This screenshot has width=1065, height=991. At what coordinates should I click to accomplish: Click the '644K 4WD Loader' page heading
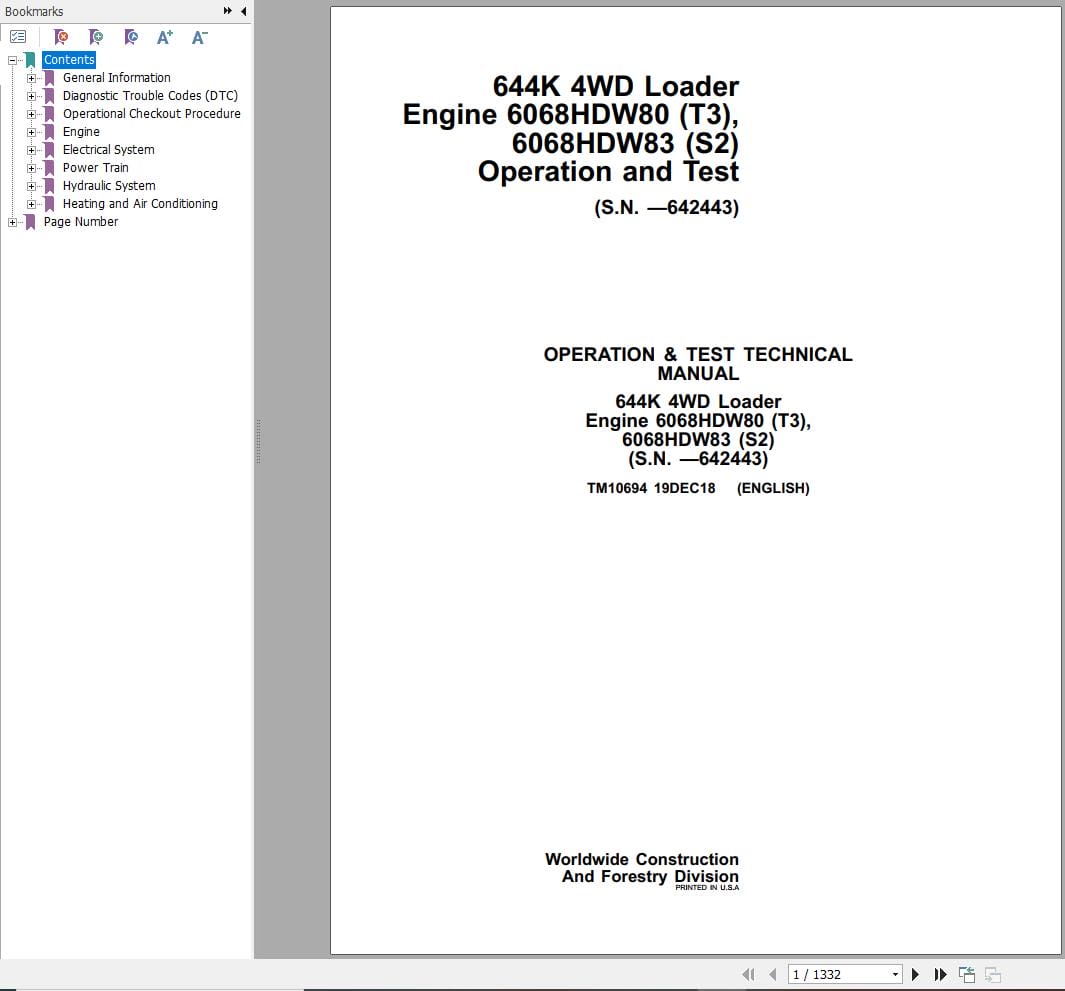pos(615,86)
